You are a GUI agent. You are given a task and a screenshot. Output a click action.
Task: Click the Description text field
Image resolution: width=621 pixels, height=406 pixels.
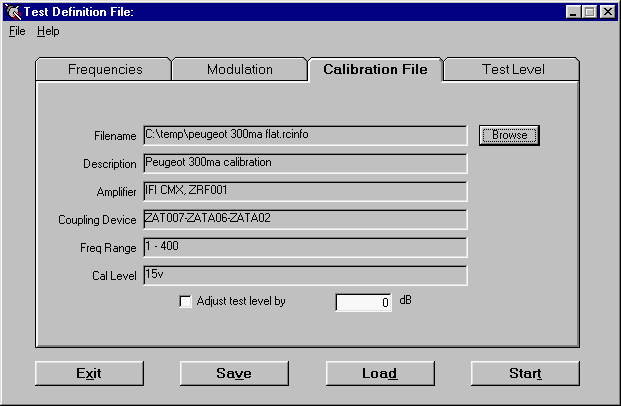coord(305,163)
